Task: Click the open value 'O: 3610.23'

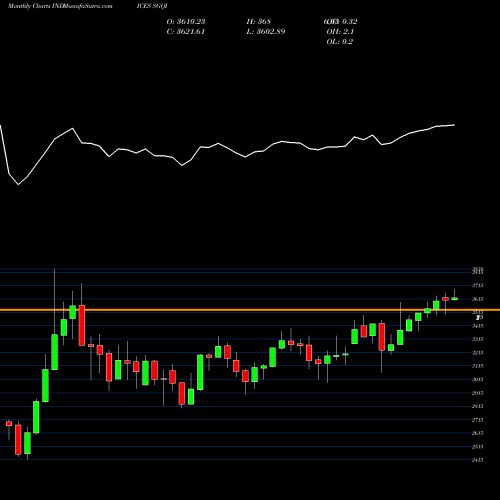Action: tap(186, 22)
